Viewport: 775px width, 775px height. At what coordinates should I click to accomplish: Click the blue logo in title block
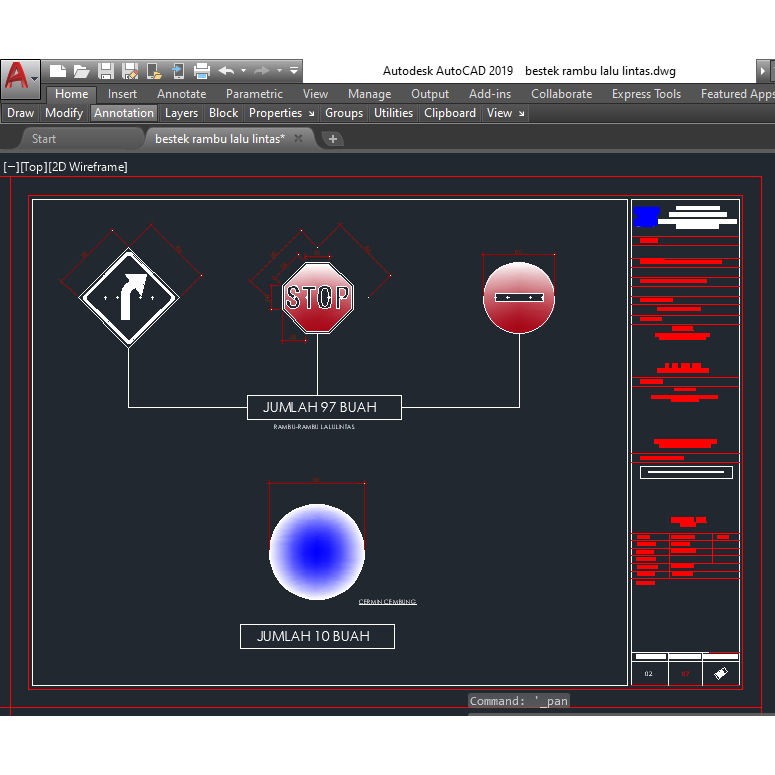coord(646,216)
